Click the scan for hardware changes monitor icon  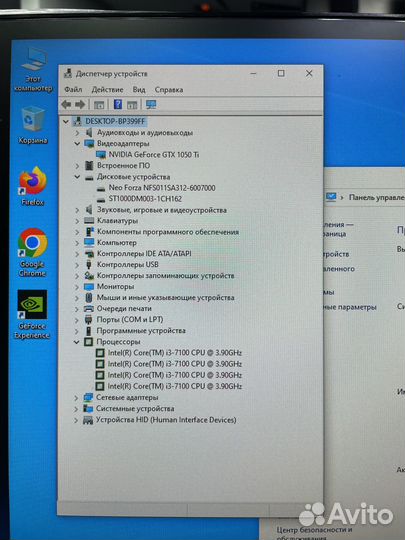coord(151,104)
